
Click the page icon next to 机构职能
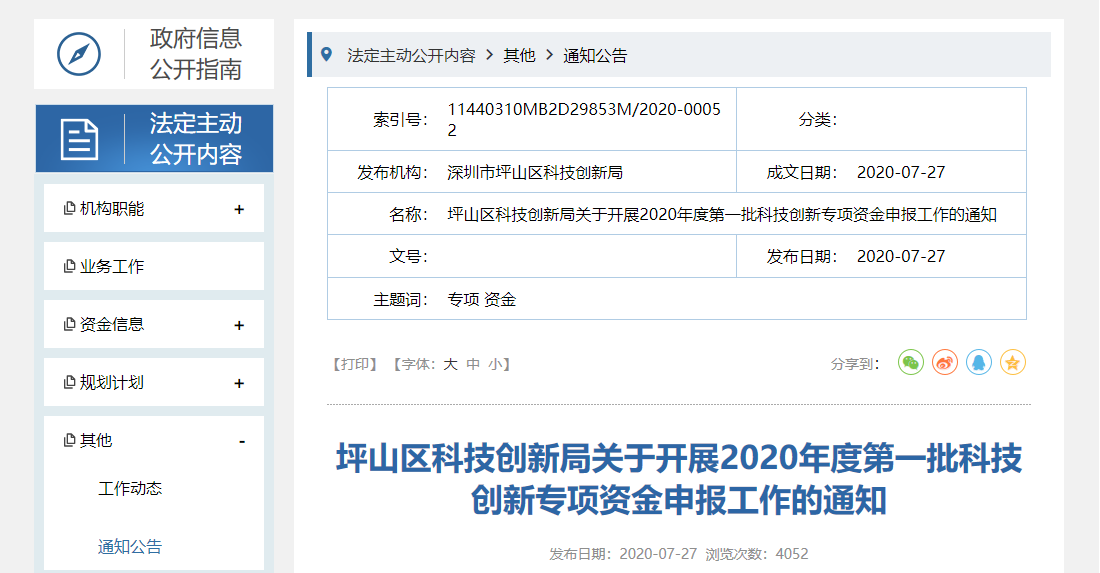69,208
